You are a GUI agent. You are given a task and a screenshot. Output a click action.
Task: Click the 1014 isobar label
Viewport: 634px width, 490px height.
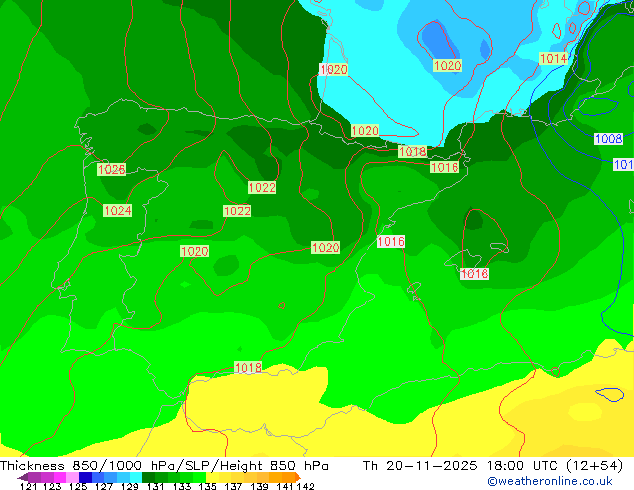point(554,59)
